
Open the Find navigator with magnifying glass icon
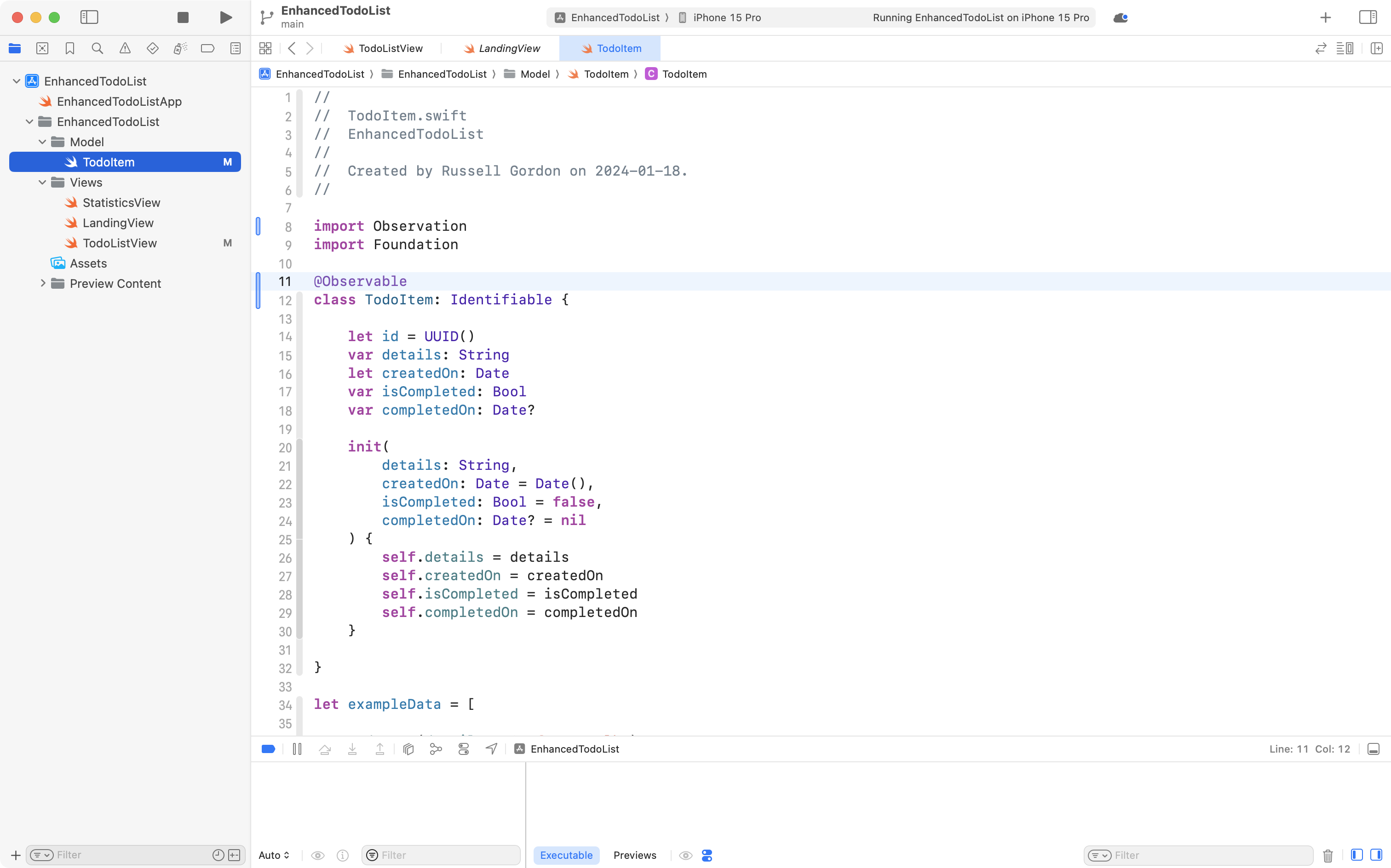(x=97, y=48)
